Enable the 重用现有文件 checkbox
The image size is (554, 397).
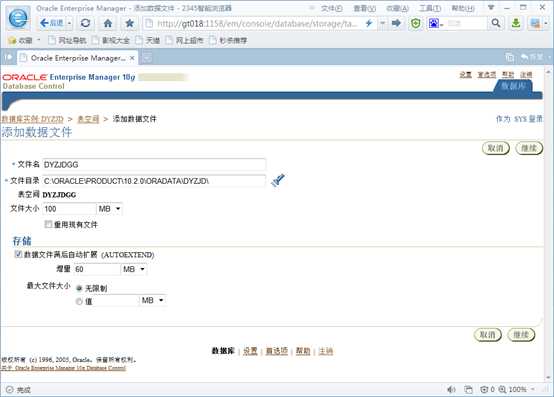(48, 224)
